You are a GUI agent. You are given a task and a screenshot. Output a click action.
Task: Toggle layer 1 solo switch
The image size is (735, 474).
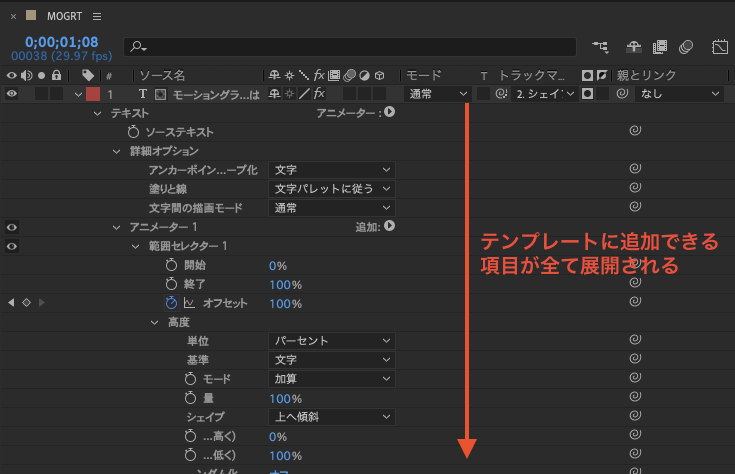41,94
